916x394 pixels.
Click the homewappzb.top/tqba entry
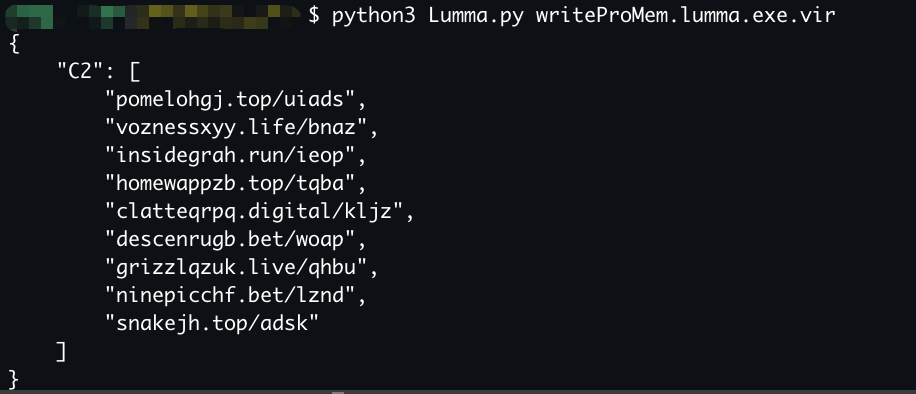235,184
